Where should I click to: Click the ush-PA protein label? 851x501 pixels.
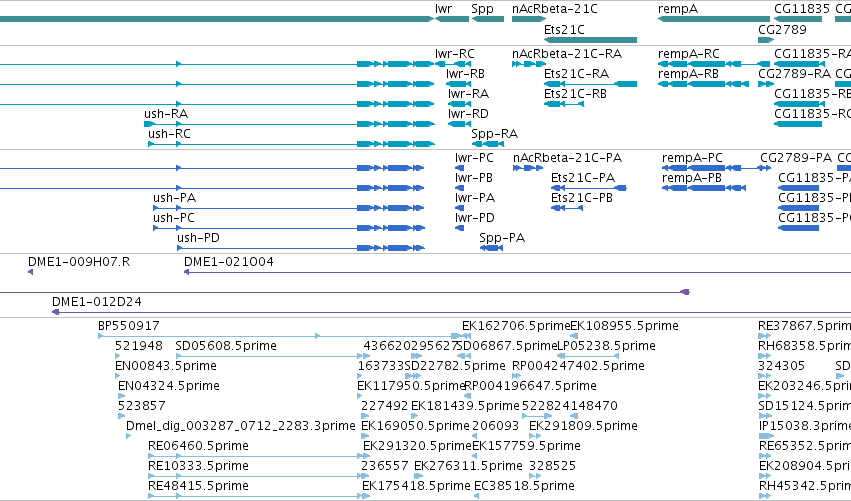tap(175, 199)
